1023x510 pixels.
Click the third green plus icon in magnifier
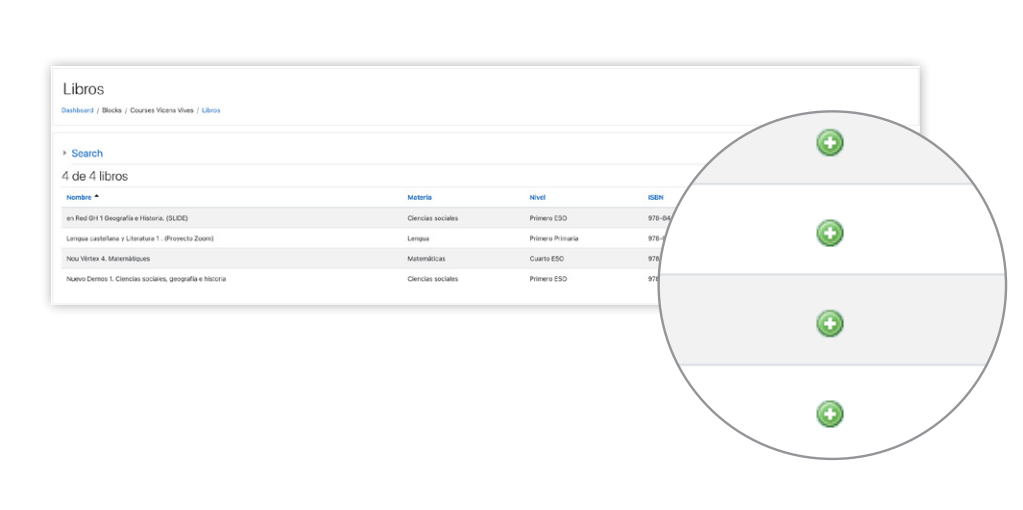[x=830, y=323]
